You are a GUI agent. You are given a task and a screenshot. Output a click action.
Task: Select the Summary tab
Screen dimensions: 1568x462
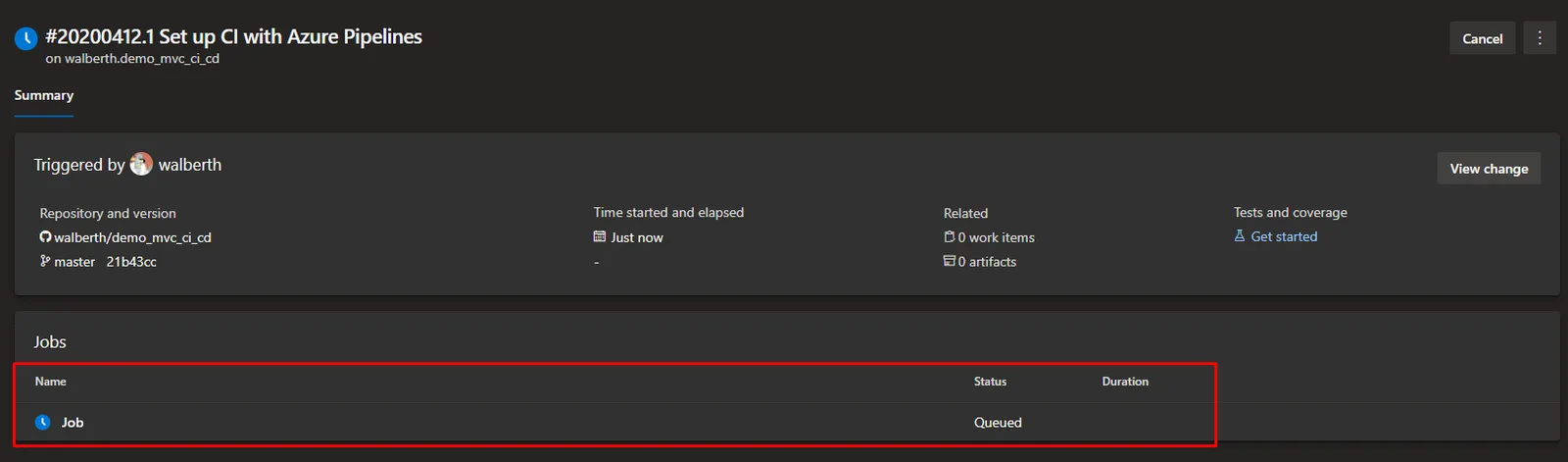coord(44,95)
